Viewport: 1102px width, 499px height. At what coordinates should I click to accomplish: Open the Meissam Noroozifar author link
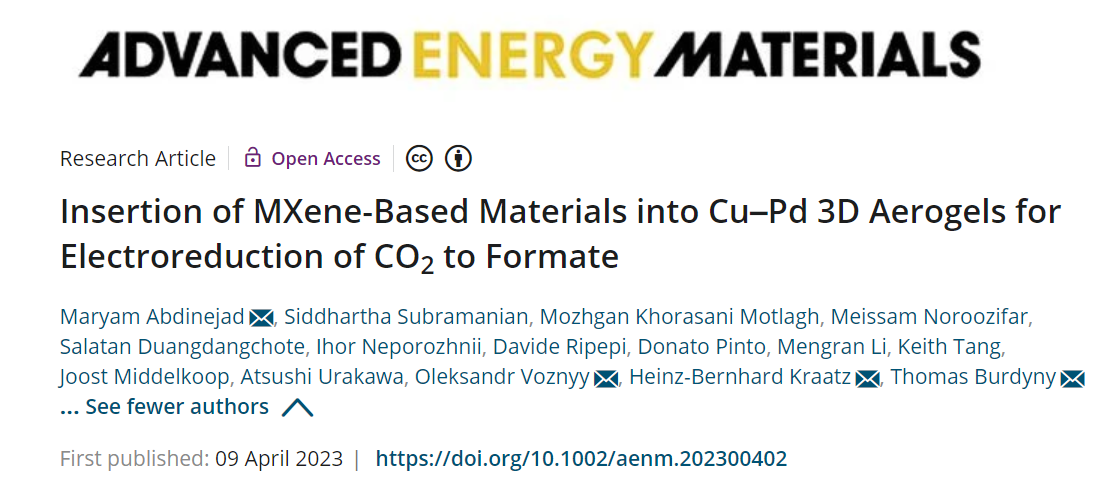pos(931,317)
